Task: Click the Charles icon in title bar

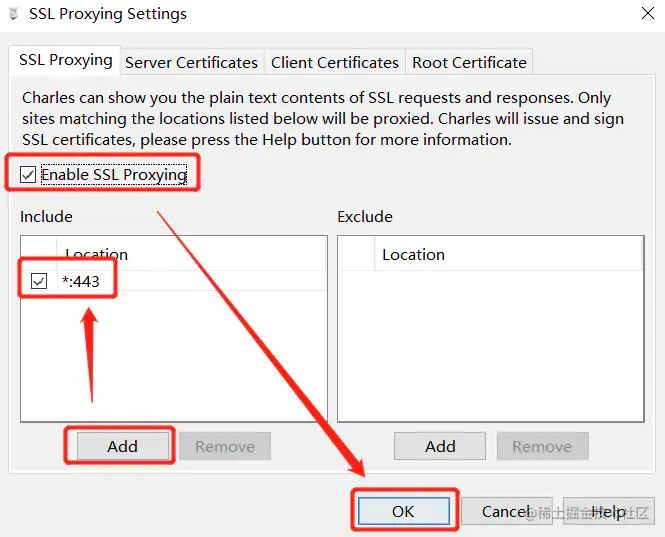Action: (14, 14)
